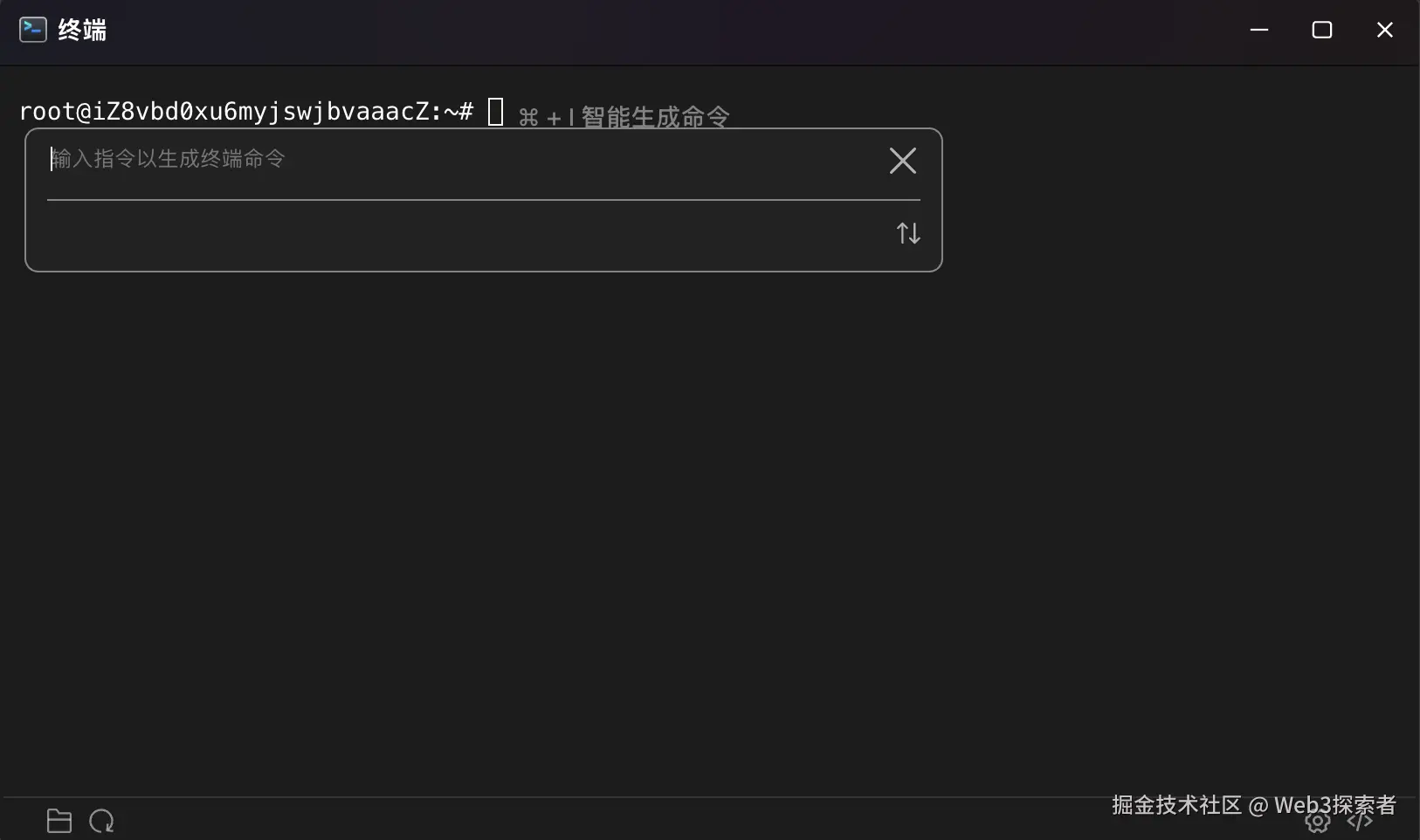1420x840 pixels.
Task: Trigger 智能生成命令 via the ⌘+I shortcut link
Action: coord(627,116)
